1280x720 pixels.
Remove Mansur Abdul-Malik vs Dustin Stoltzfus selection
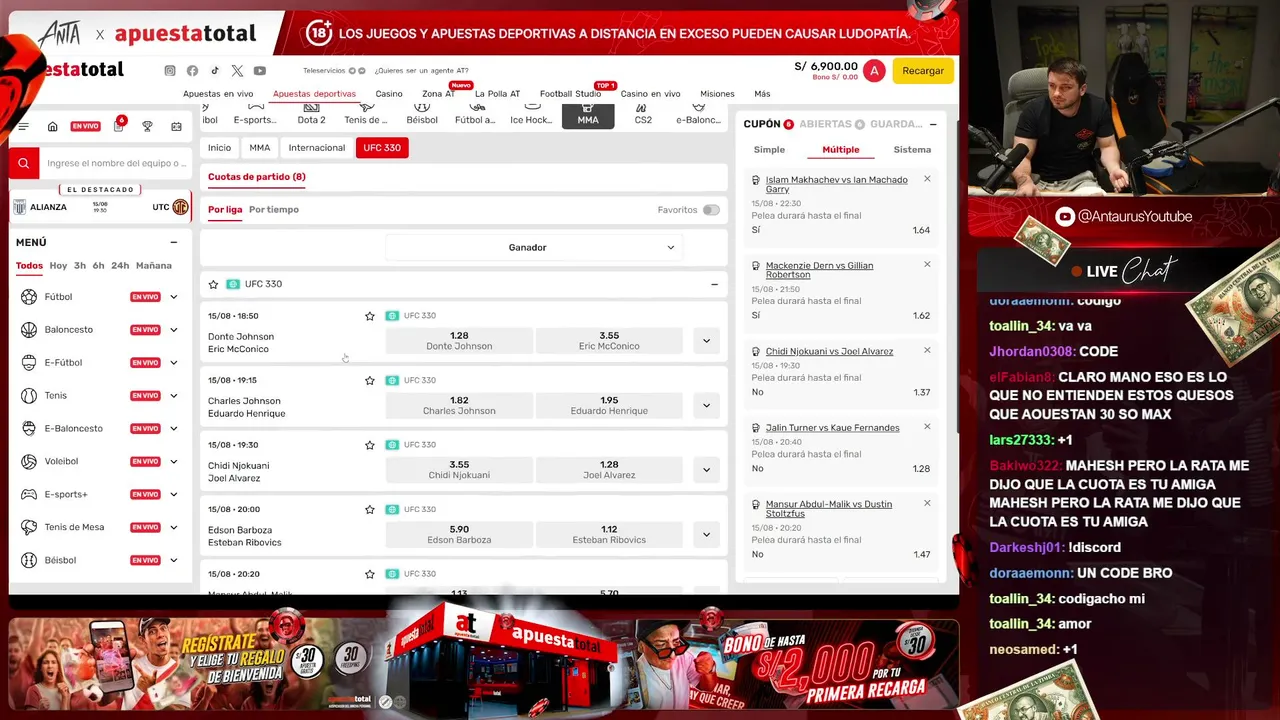[x=927, y=503]
